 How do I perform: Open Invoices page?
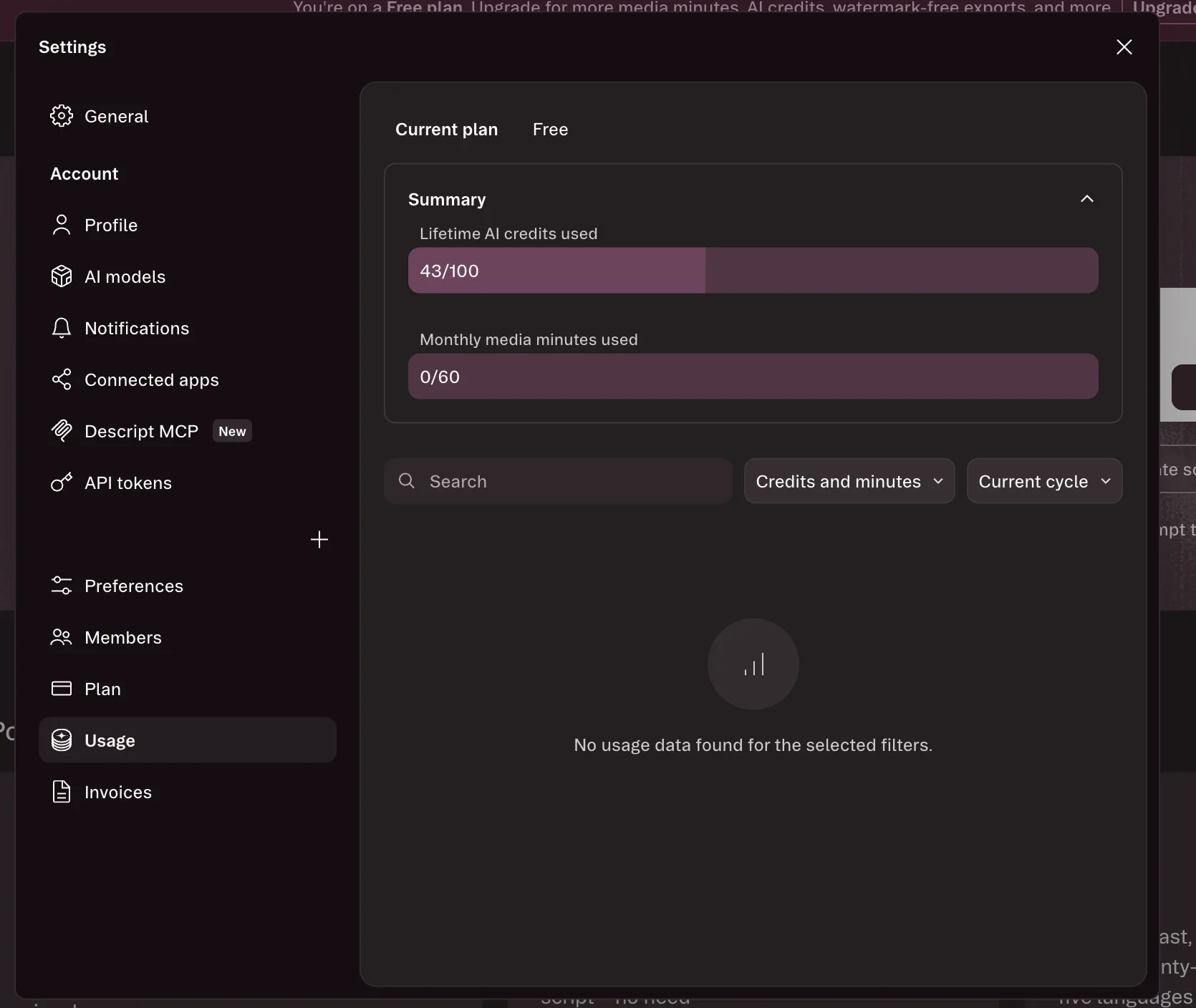tap(188, 792)
